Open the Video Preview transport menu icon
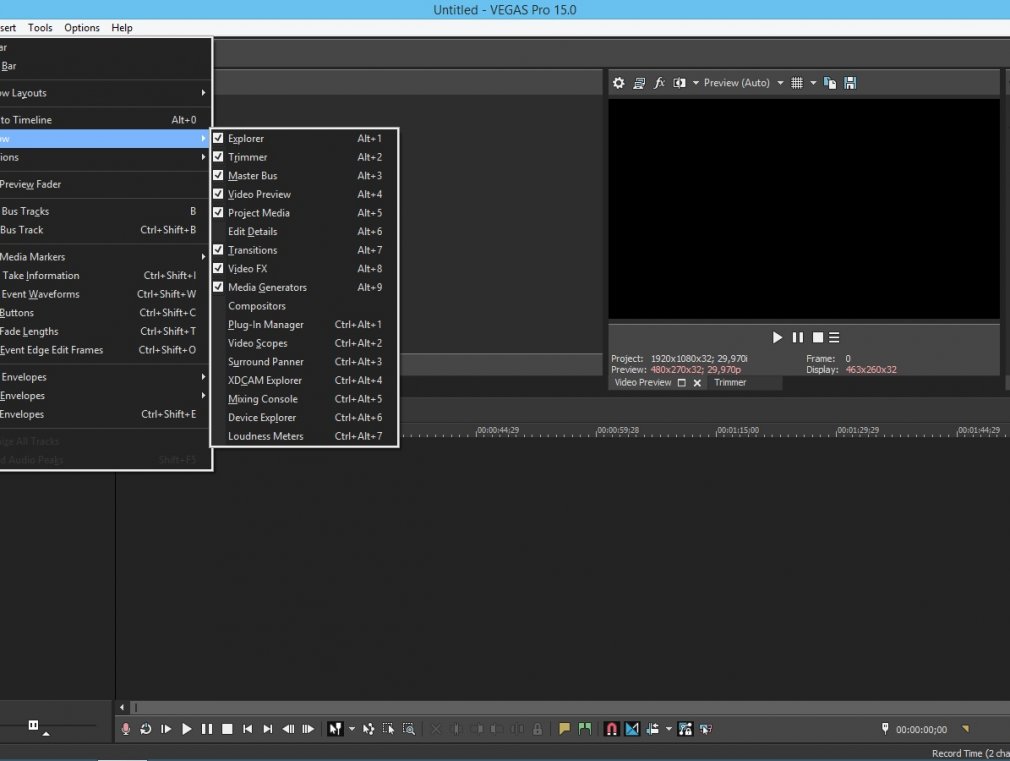 (834, 337)
